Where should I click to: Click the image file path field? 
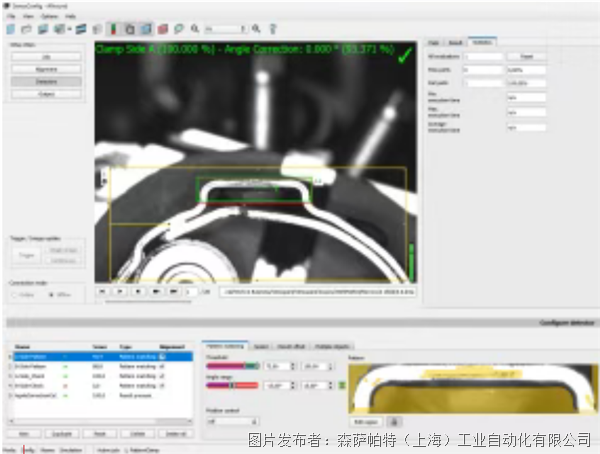pyautogui.click(x=318, y=292)
